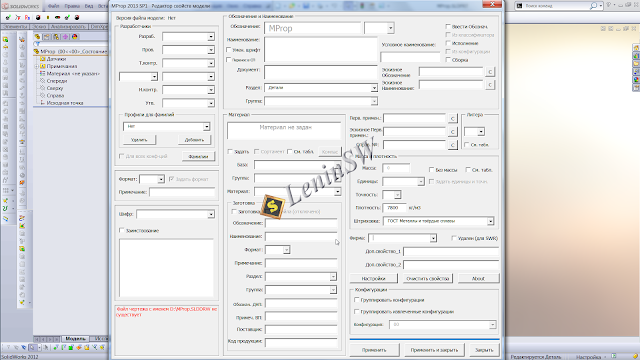Enable Без массы checkbox

[431, 169]
